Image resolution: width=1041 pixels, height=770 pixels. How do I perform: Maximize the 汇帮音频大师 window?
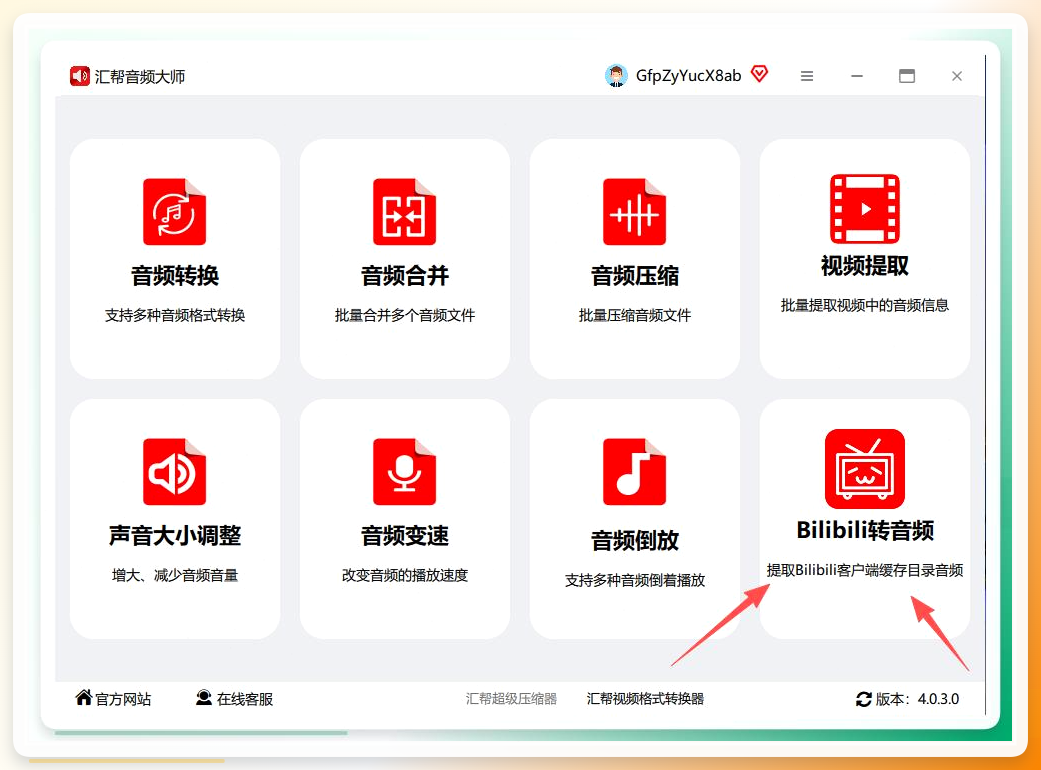click(907, 76)
